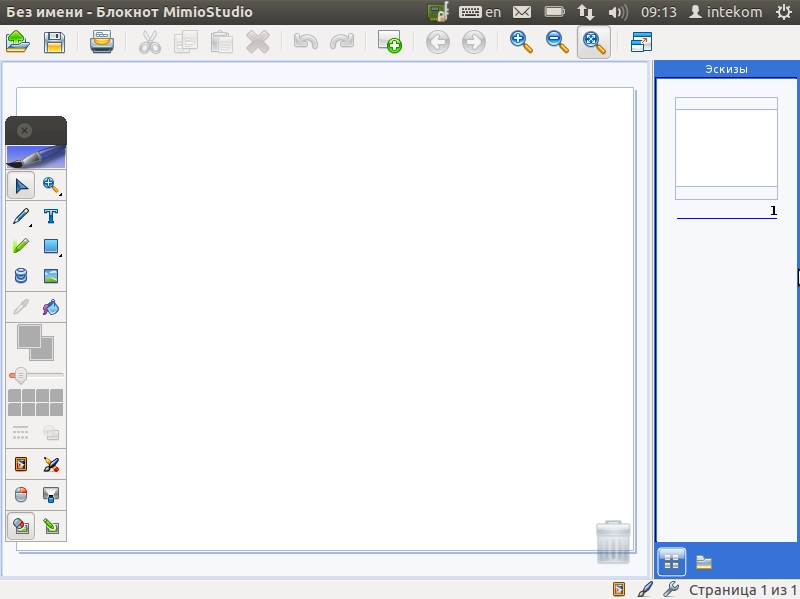The width and height of the screenshot is (800, 599).
Task: Open the dashed line style option
Action: 21,433
